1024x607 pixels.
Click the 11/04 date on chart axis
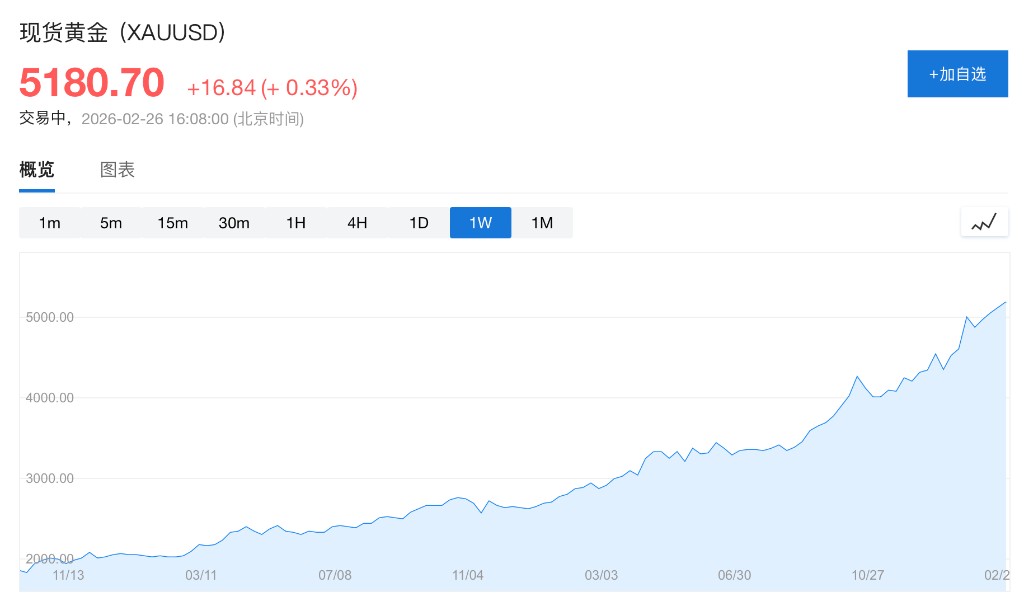point(468,575)
